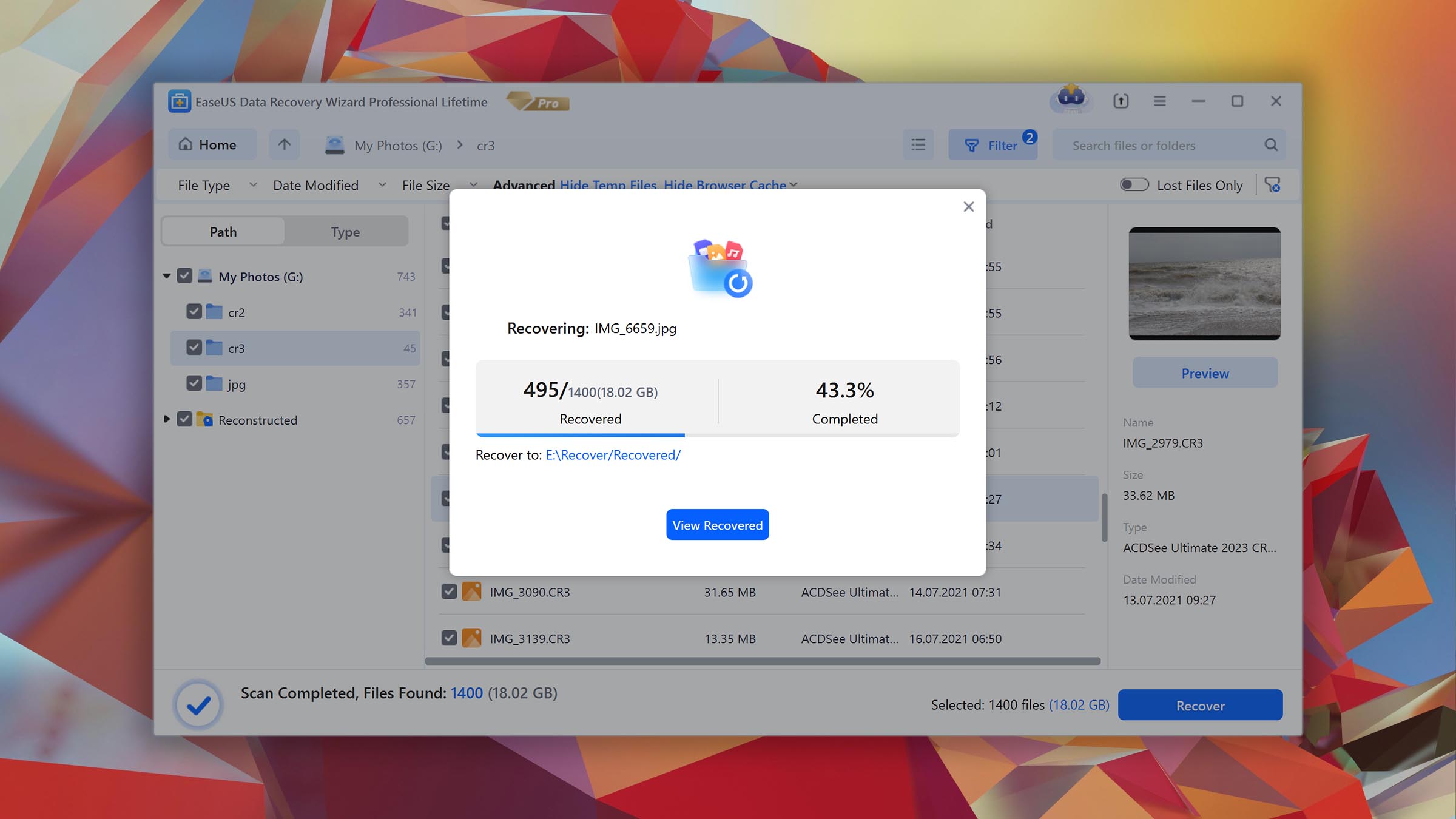
Task: Click the IMG_3139.CR3 file type icon
Action: pyautogui.click(x=471, y=638)
